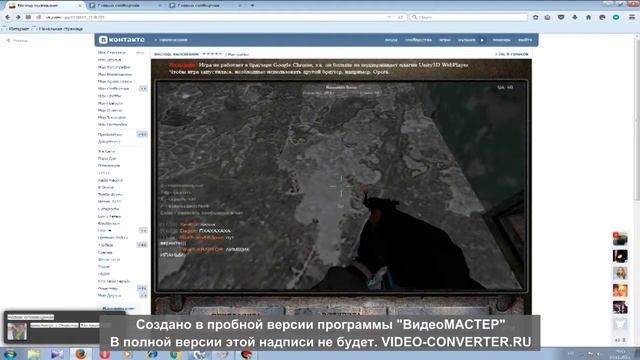640x360 pixels.
Task: Click inside the game viewport
Action: (341, 186)
